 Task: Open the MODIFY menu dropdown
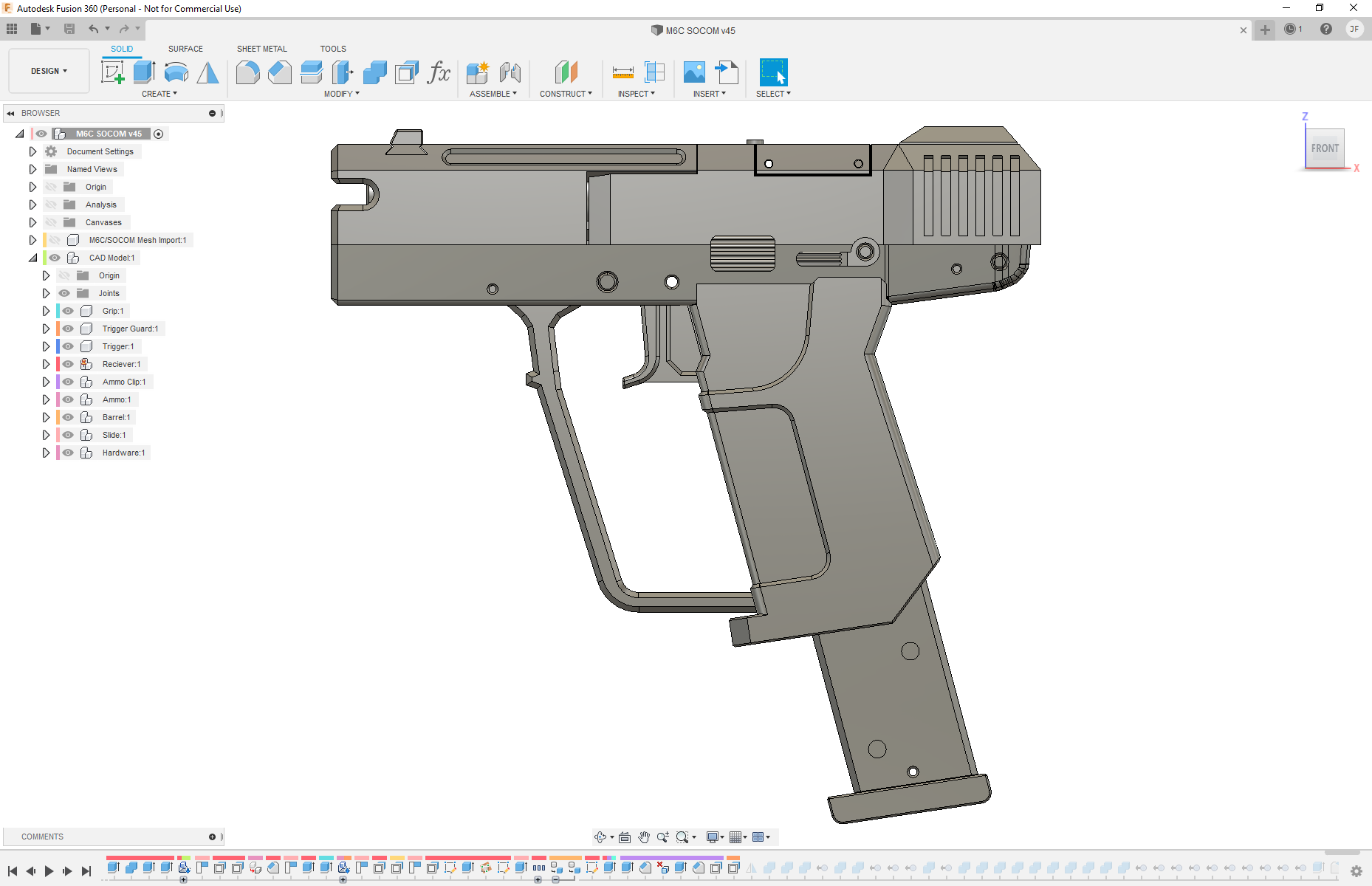(341, 94)
